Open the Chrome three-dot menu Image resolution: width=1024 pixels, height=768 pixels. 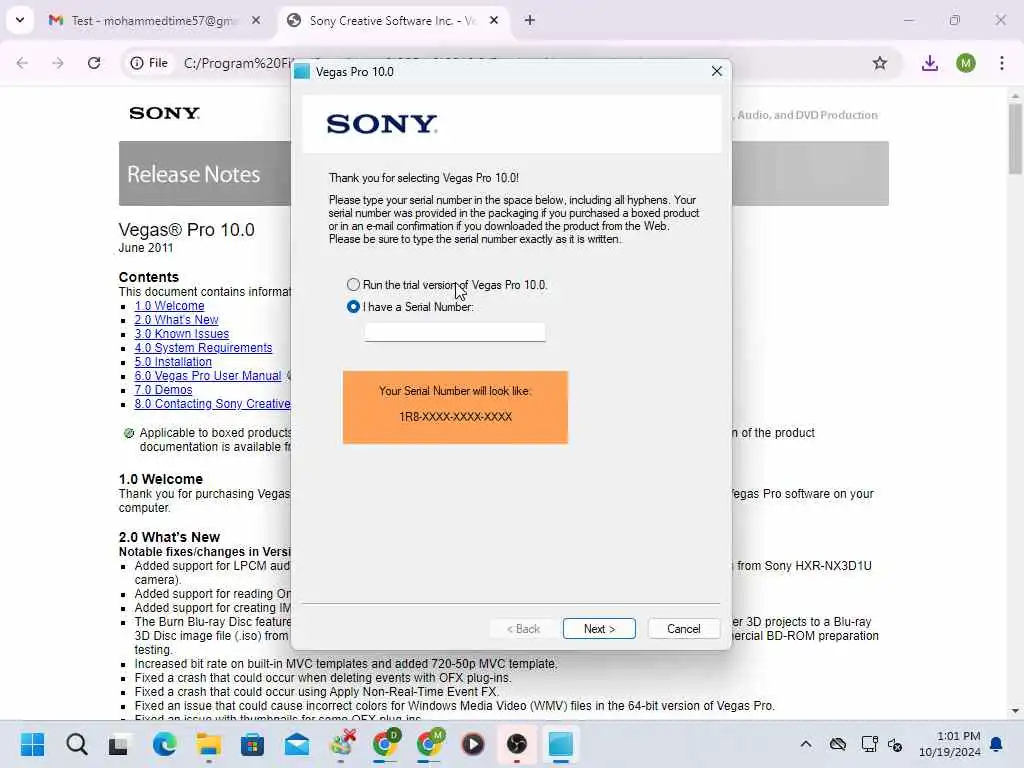click(x=1002, y=63)
